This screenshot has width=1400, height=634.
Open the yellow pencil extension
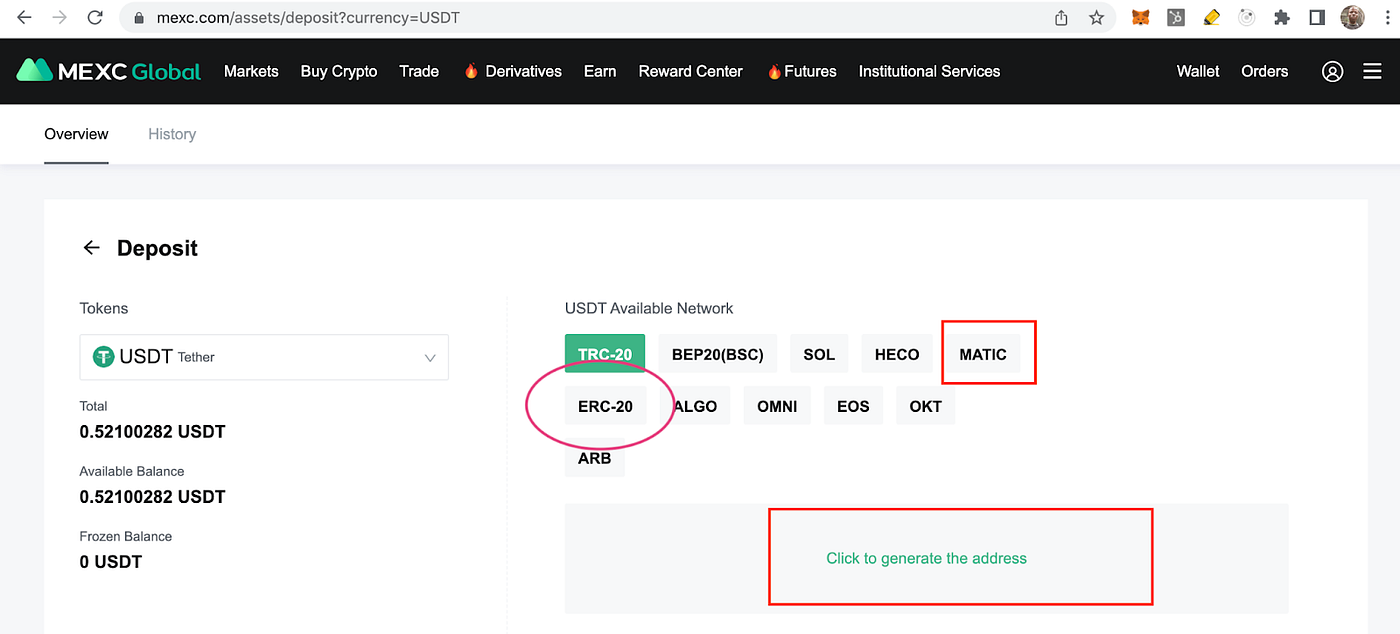1211,18
